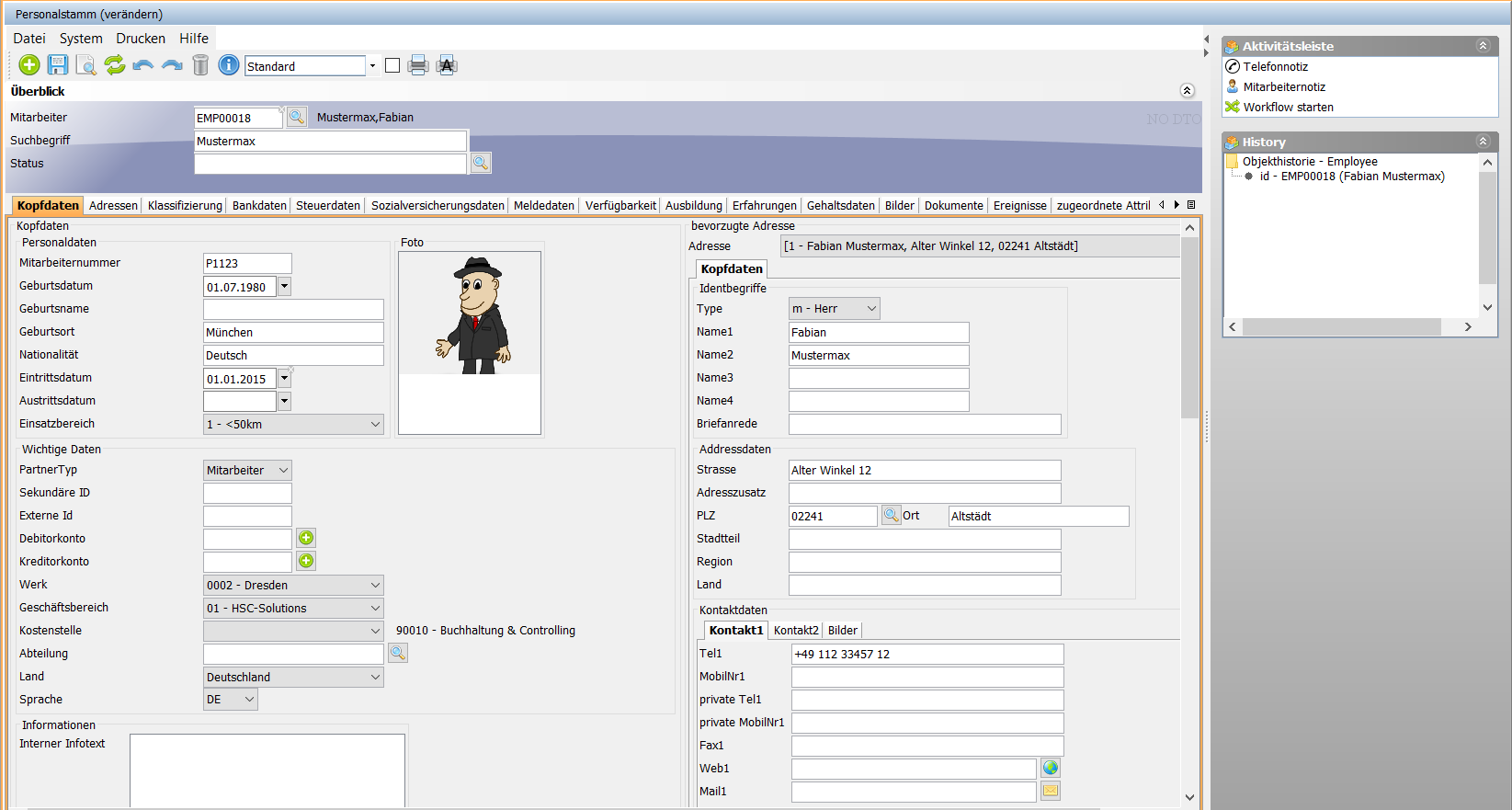This screenshot has width=1512, height=810.
Task: Click the green add new record icon
Action: coord(29,65)
